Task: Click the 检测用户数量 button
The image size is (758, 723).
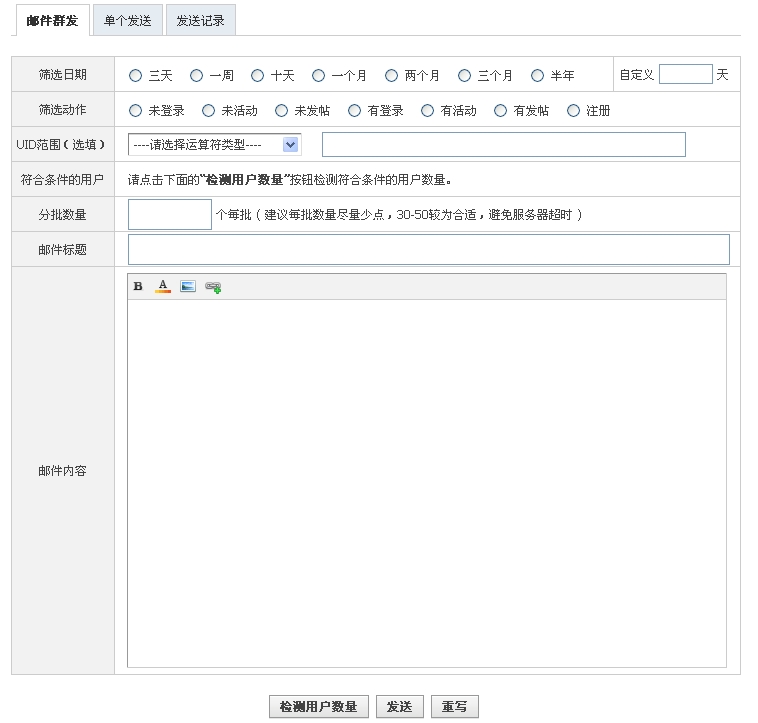Action: (319, 707)
